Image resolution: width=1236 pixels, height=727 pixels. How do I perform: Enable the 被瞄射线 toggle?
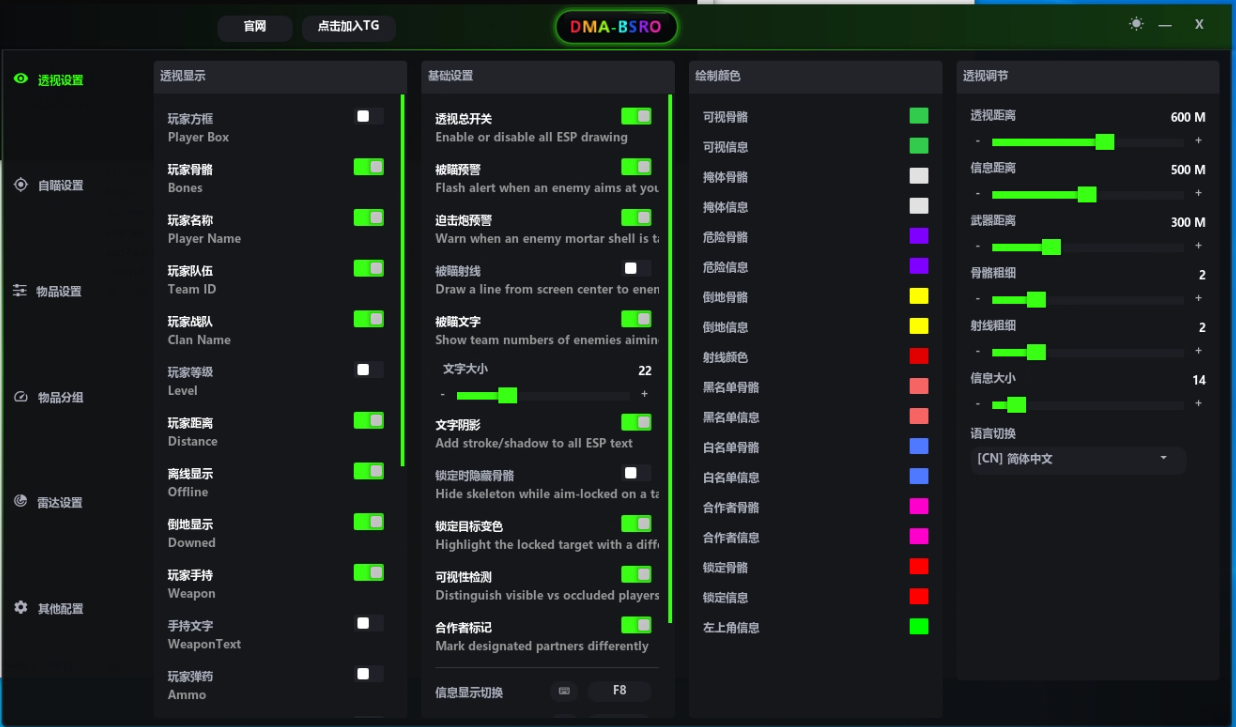pos(636,268)
